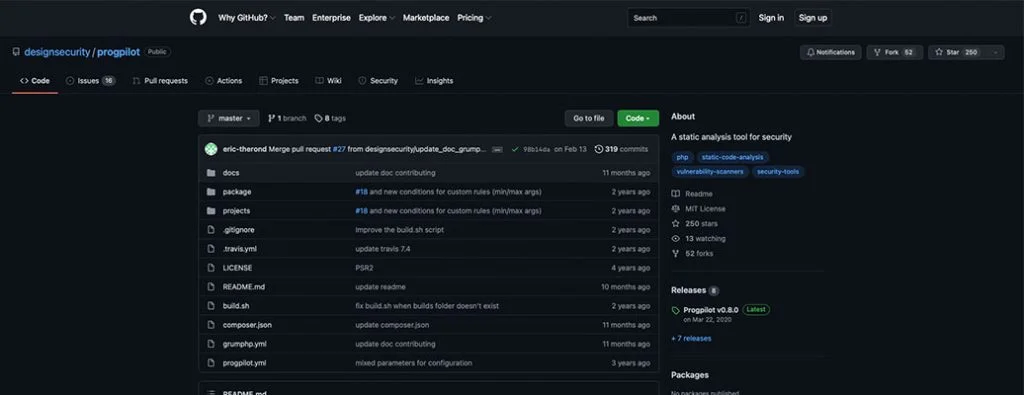This screenshot has height=395, width=1024.
Task: Open the green Code dropdown button
Action: 638,118
